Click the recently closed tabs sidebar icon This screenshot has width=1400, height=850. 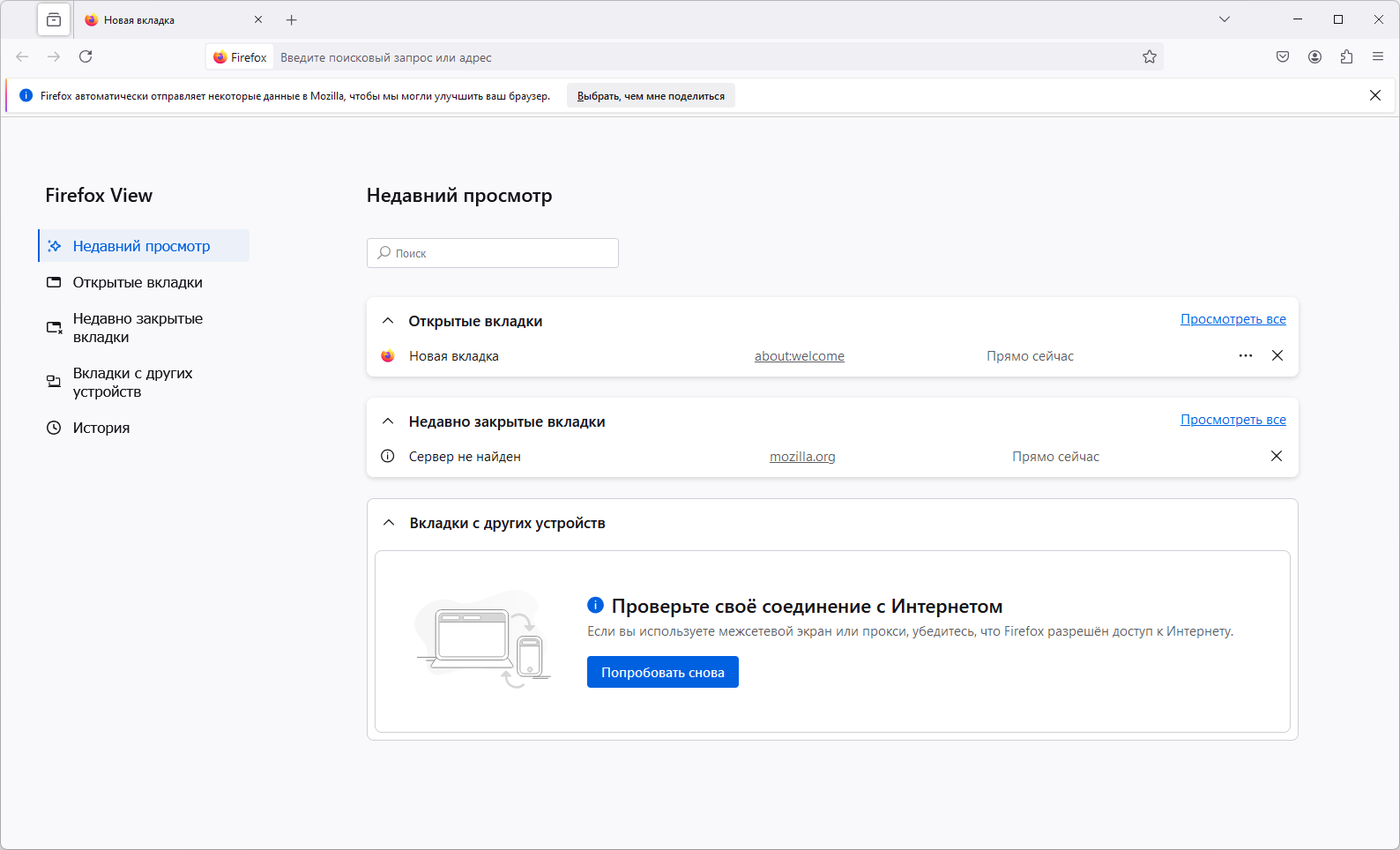[x=54, y=328]
